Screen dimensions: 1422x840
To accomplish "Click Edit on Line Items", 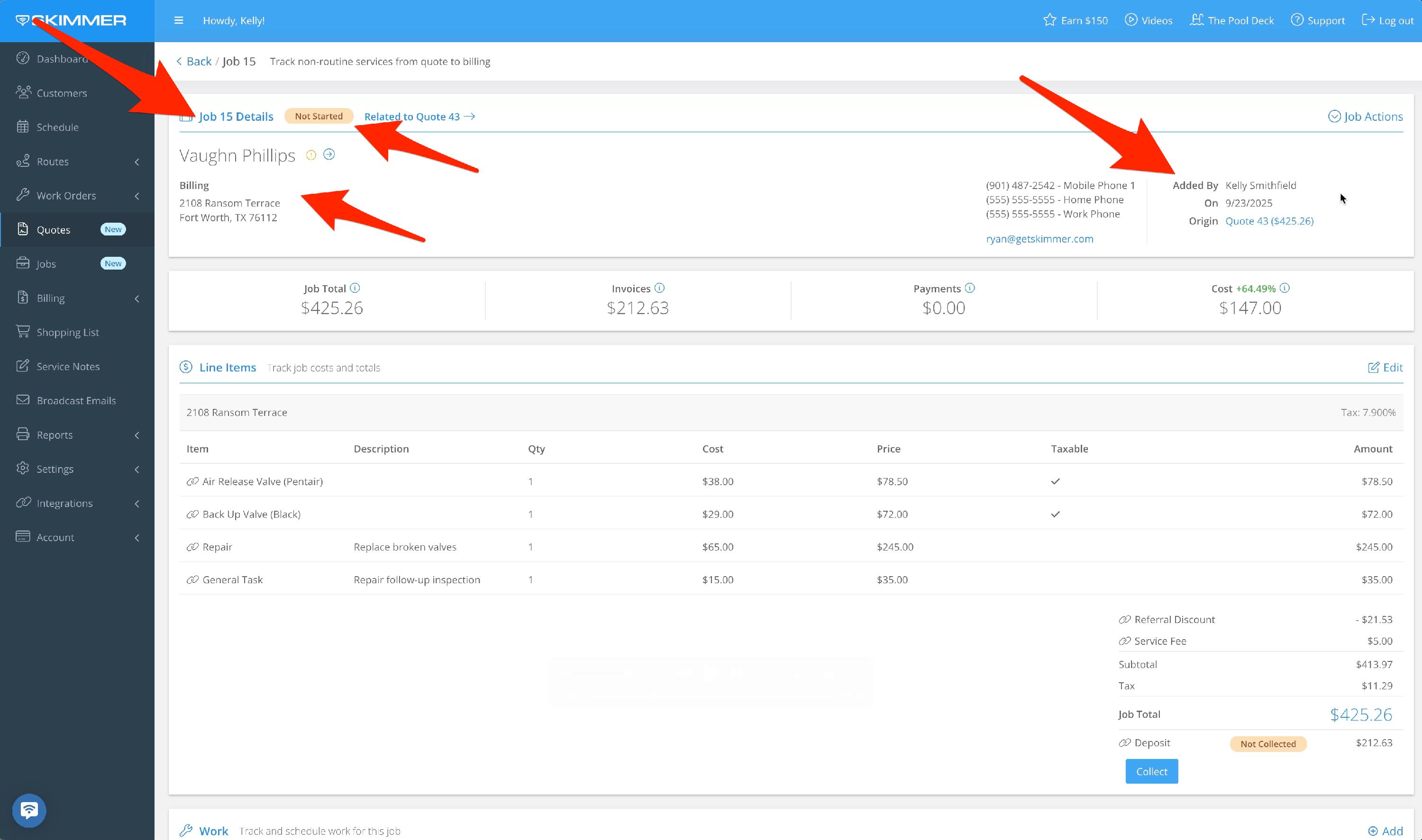I will click(1385, 367).
